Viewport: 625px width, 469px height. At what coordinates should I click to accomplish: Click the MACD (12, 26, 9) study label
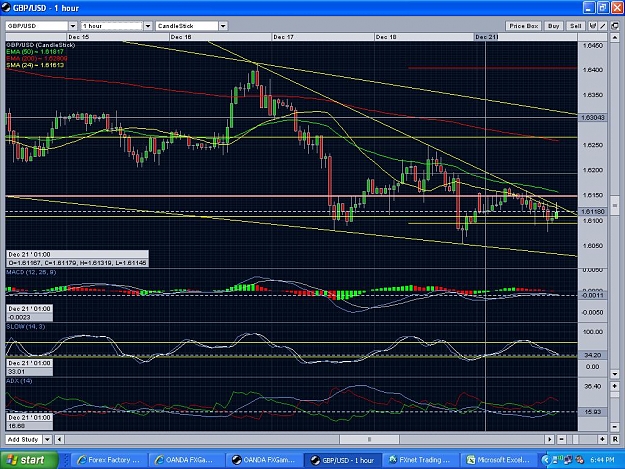31,273
